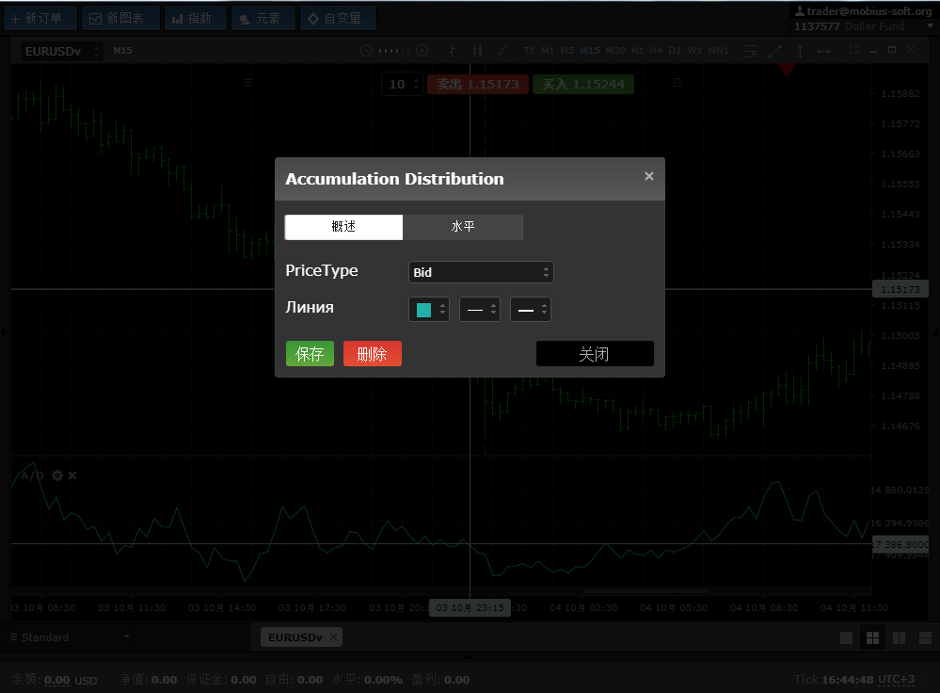Click the green 保存 button
Screen dimensions: 940x693
[x=309, y=354]
